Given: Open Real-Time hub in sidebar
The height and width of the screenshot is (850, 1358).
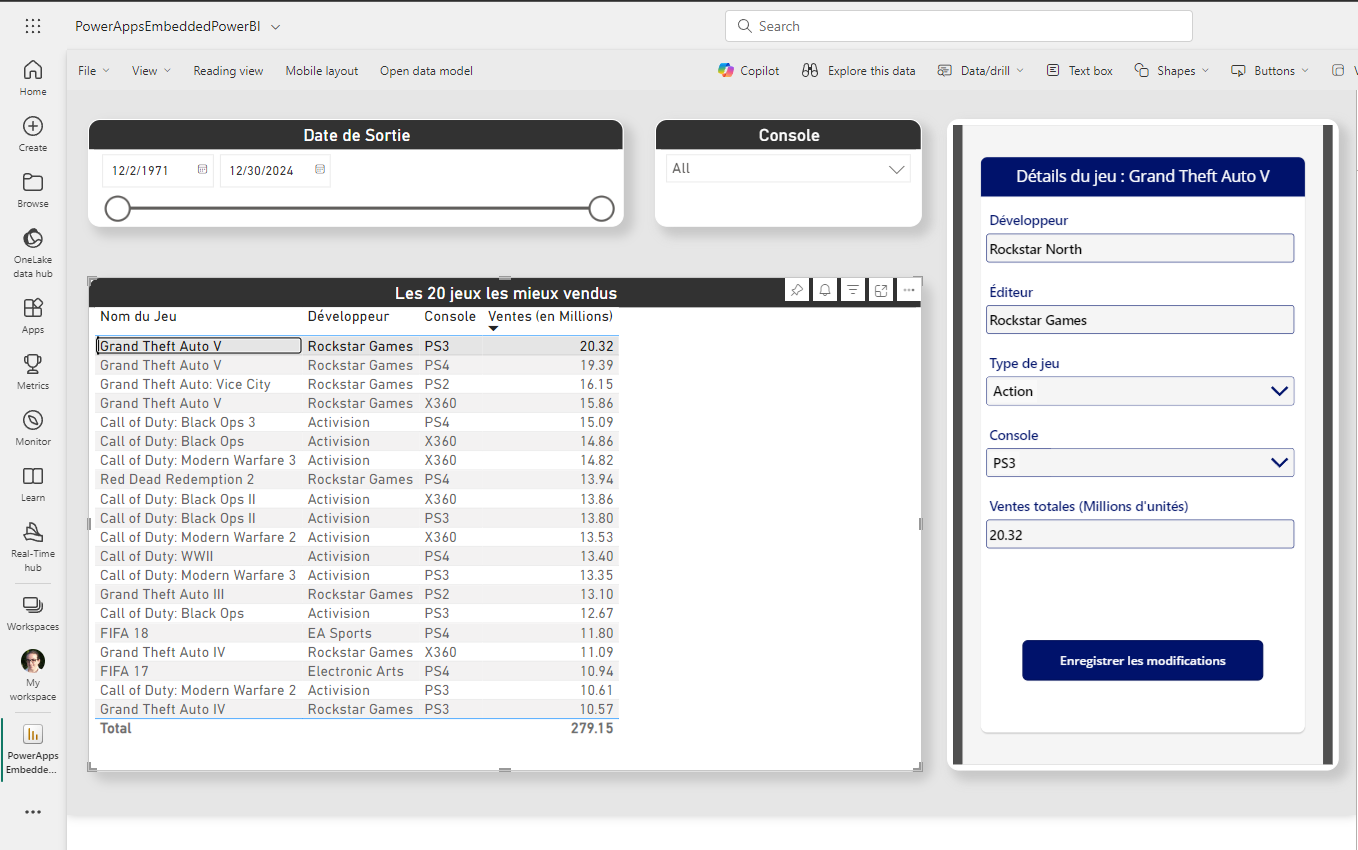Looking at the screenshot, I should [x=33, y=547].
